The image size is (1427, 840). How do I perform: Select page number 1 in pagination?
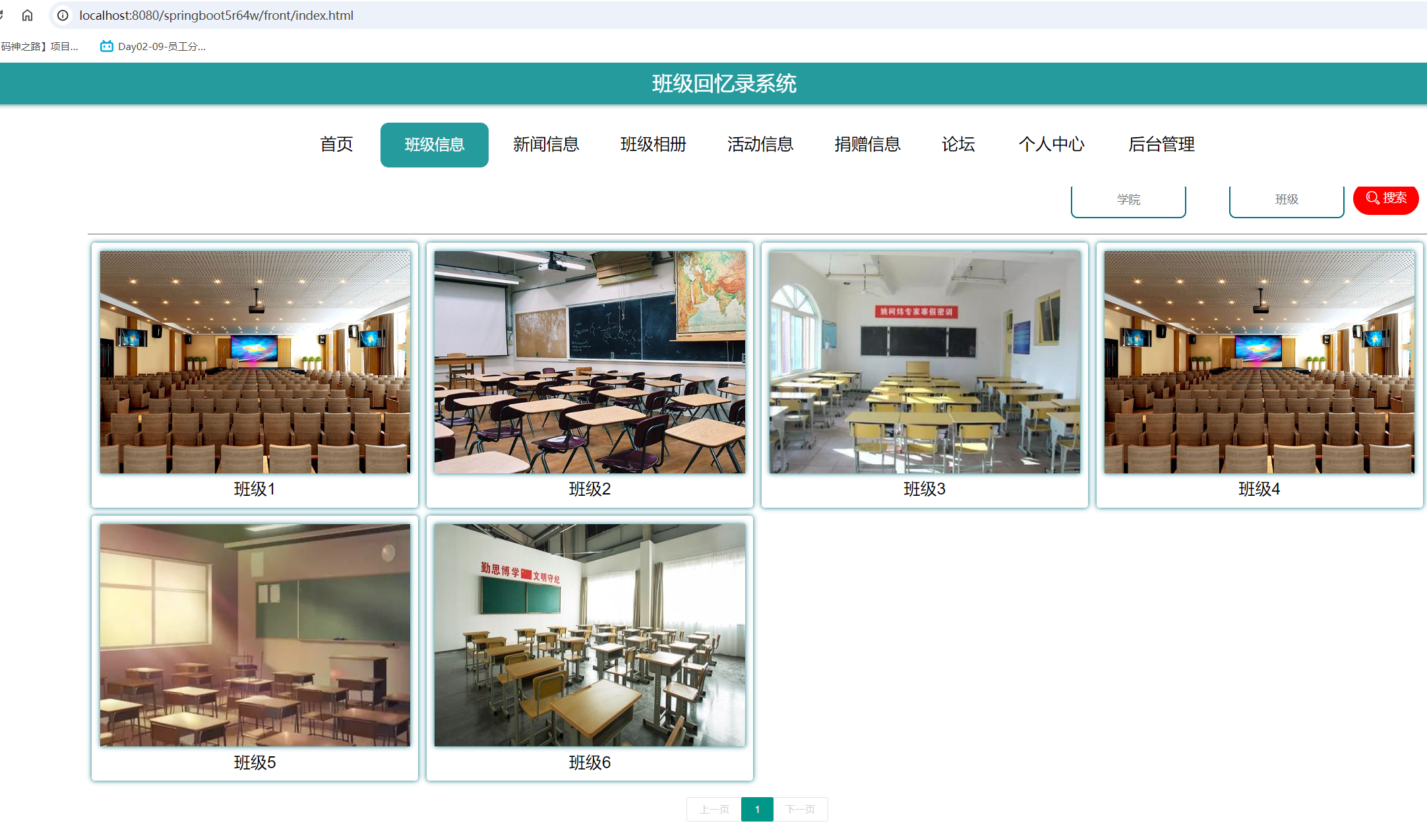(757, 809)
